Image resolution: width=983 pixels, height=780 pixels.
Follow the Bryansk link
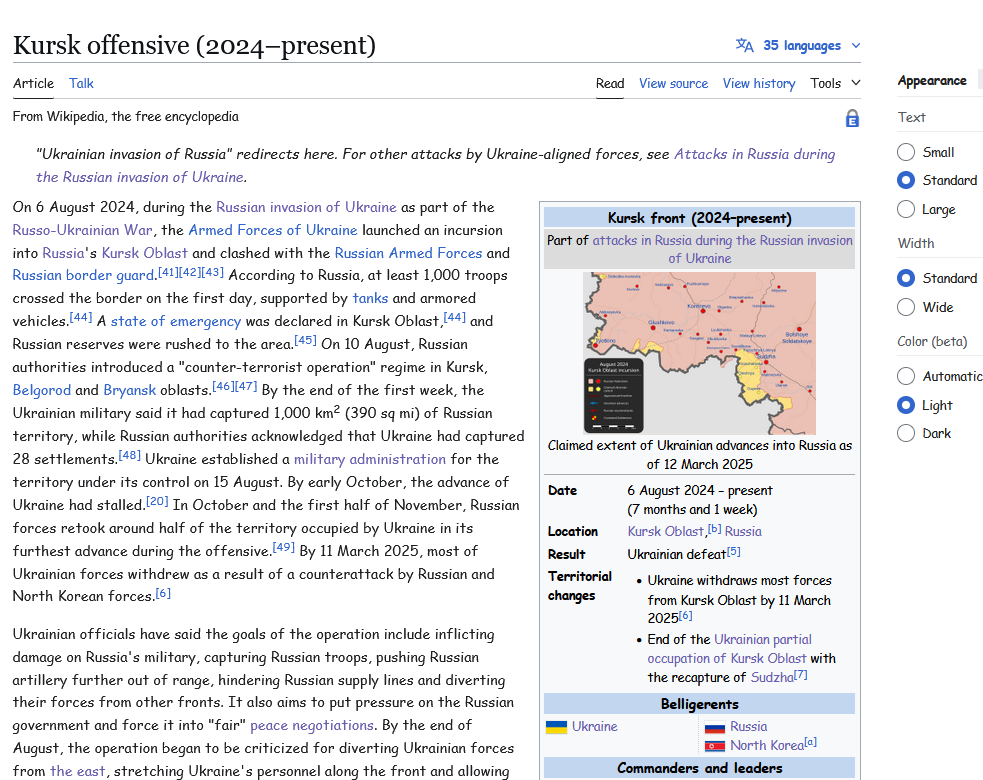click(x=129, y=390)
